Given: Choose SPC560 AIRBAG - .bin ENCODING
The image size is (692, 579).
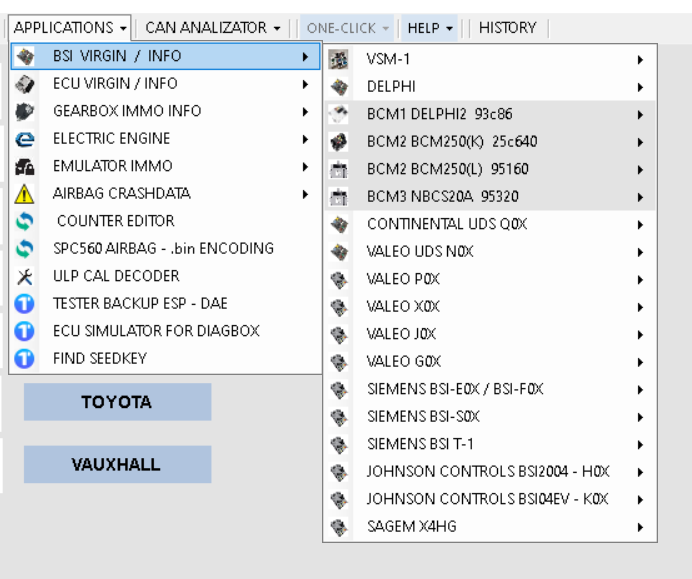Looking at the screenshot, I should click(165, 248).
